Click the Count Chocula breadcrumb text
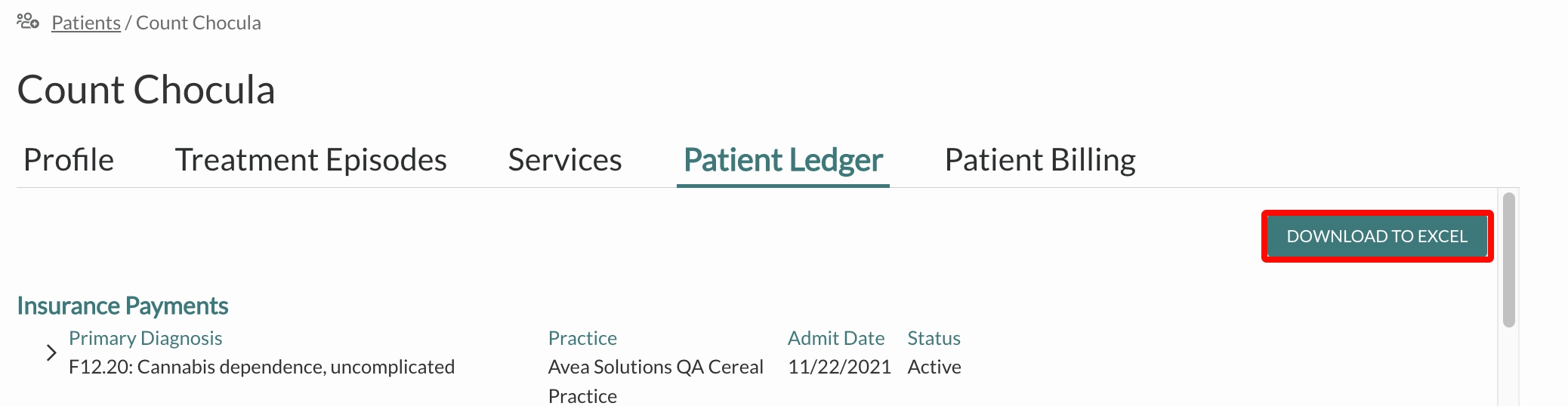The image size is (1568, 406). click(199, 23)
